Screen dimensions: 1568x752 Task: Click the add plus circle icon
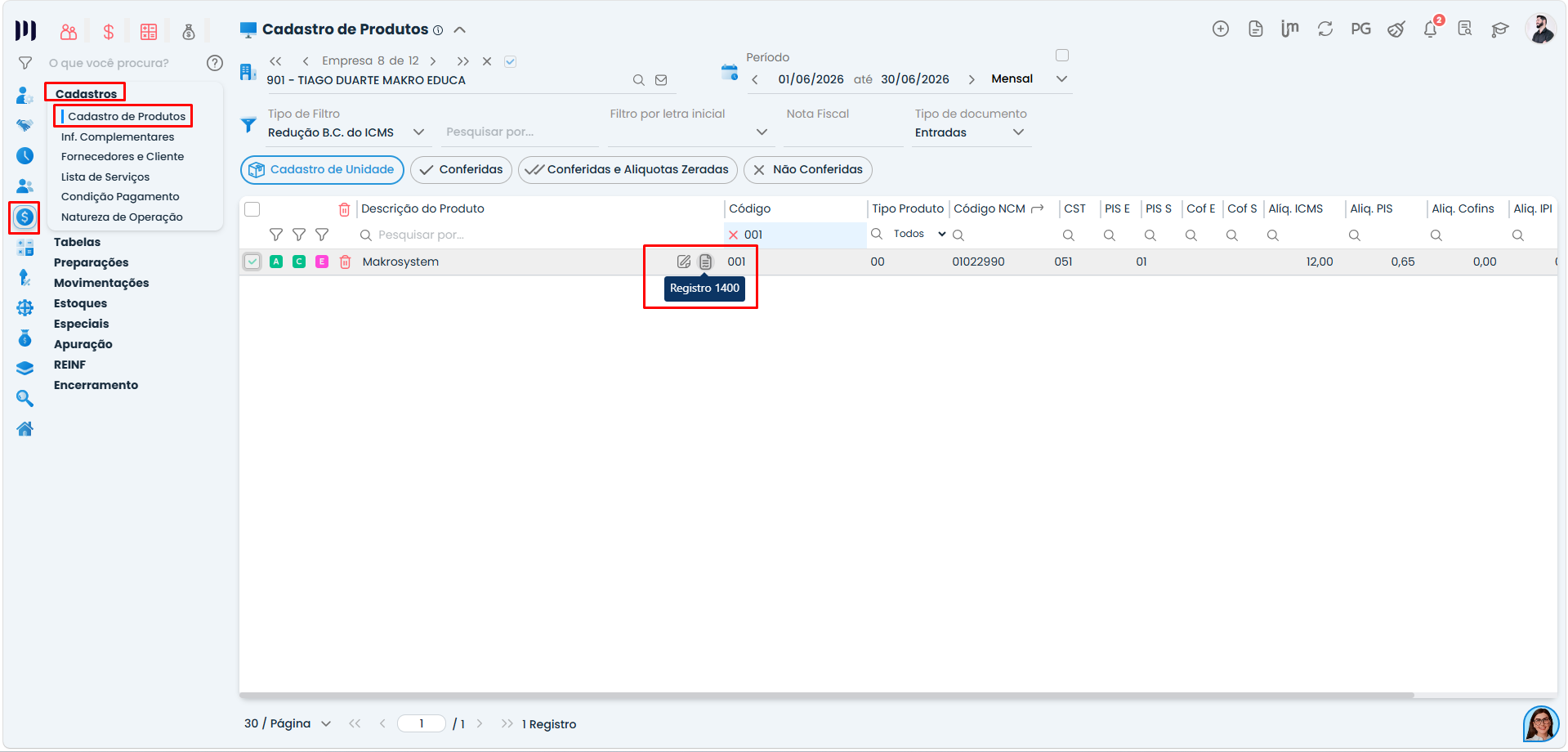[x=1221, y=29]
